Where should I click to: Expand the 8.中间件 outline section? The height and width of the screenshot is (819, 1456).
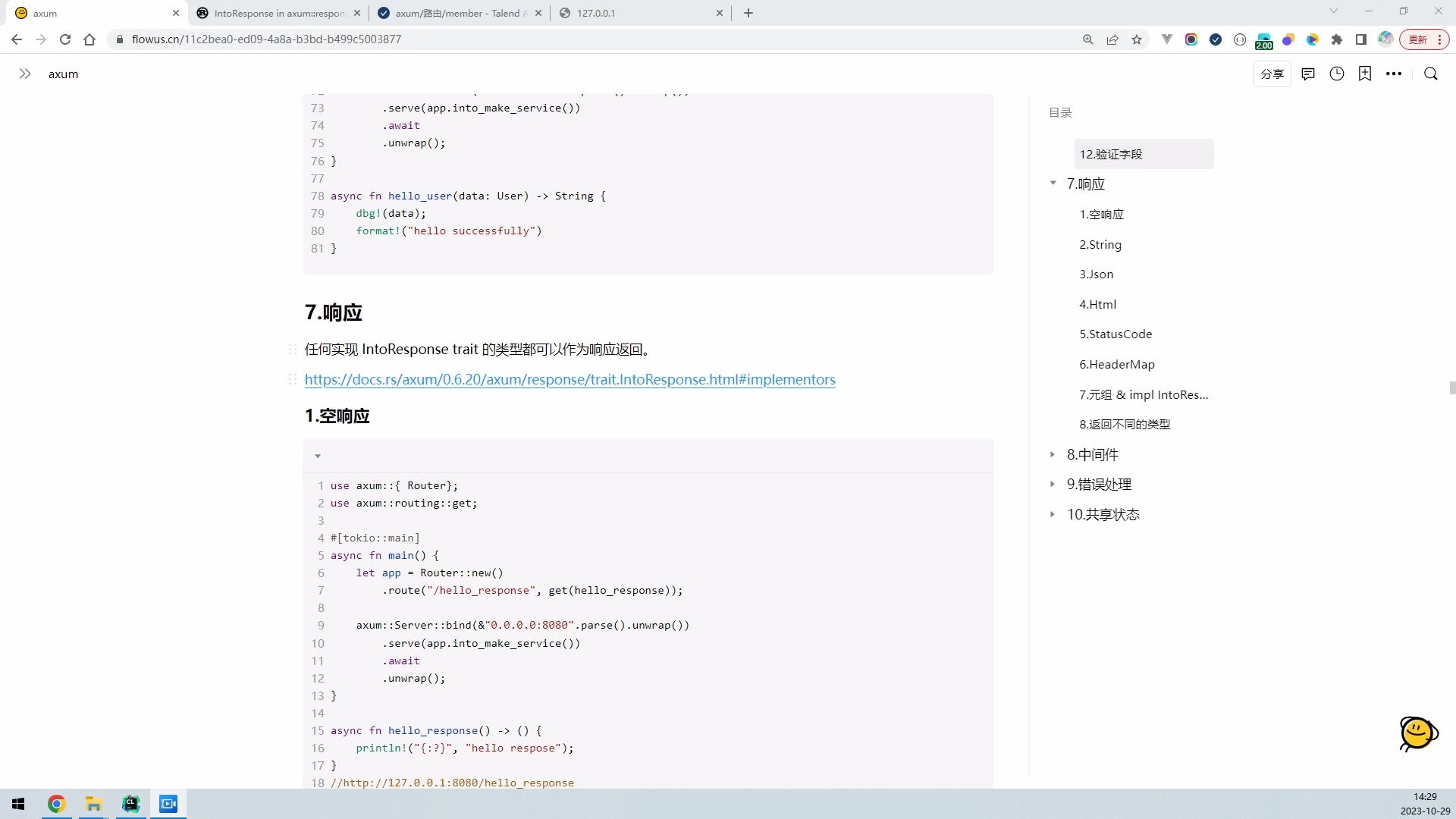1053,453
